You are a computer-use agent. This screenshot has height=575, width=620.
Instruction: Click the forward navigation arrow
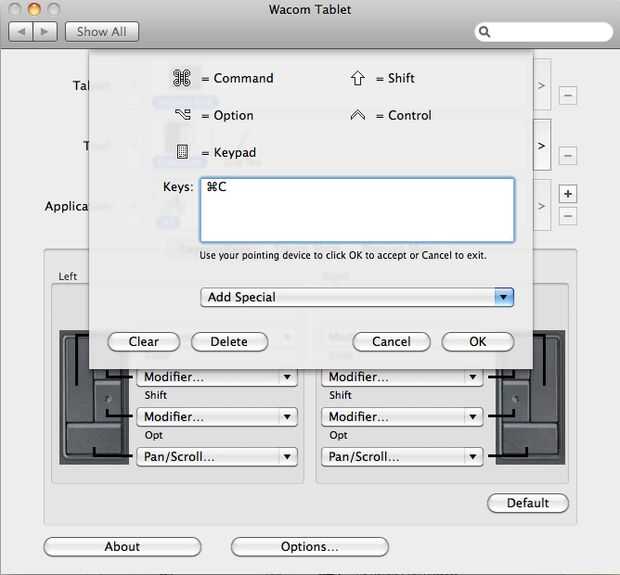tap(46, 32)
